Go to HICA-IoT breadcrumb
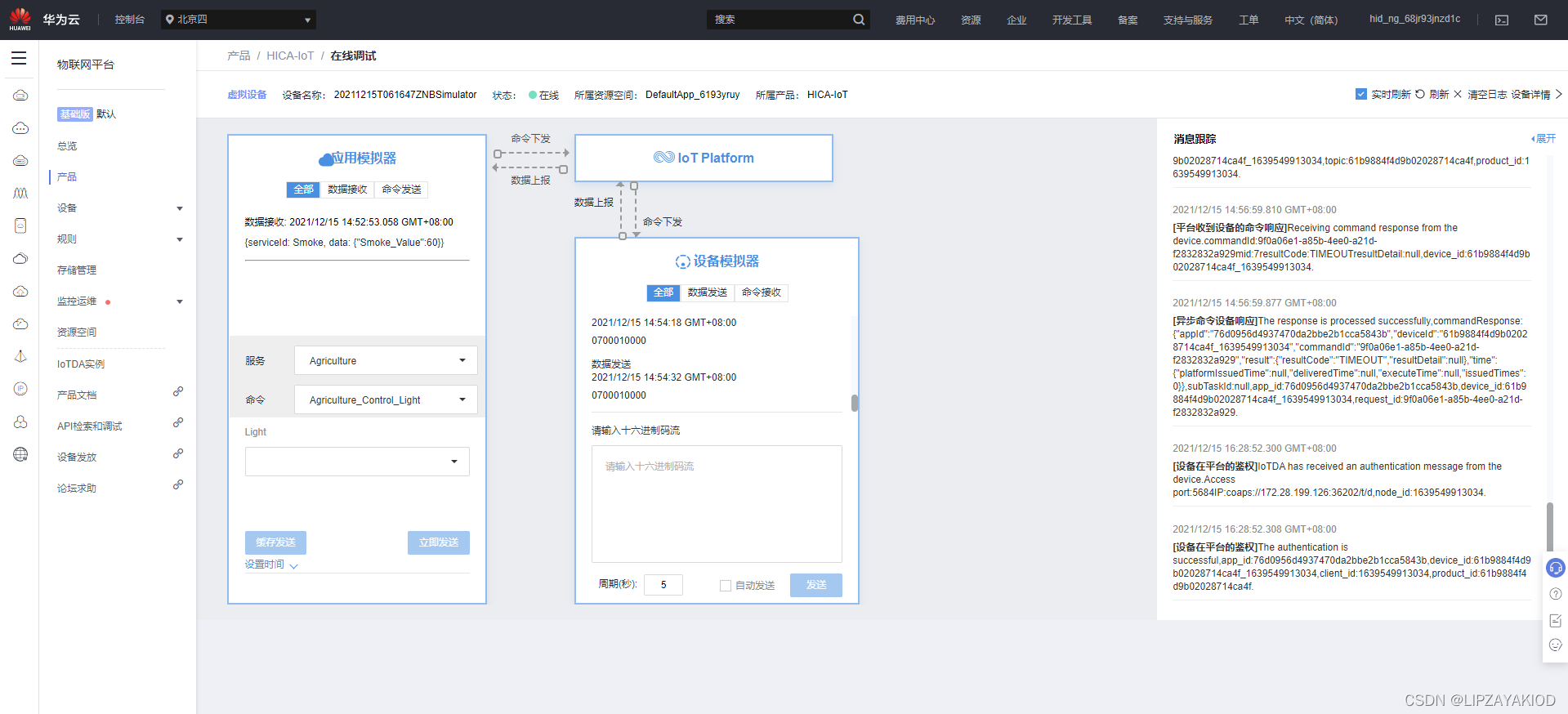The image size is (1568, 714). point(290,56)
